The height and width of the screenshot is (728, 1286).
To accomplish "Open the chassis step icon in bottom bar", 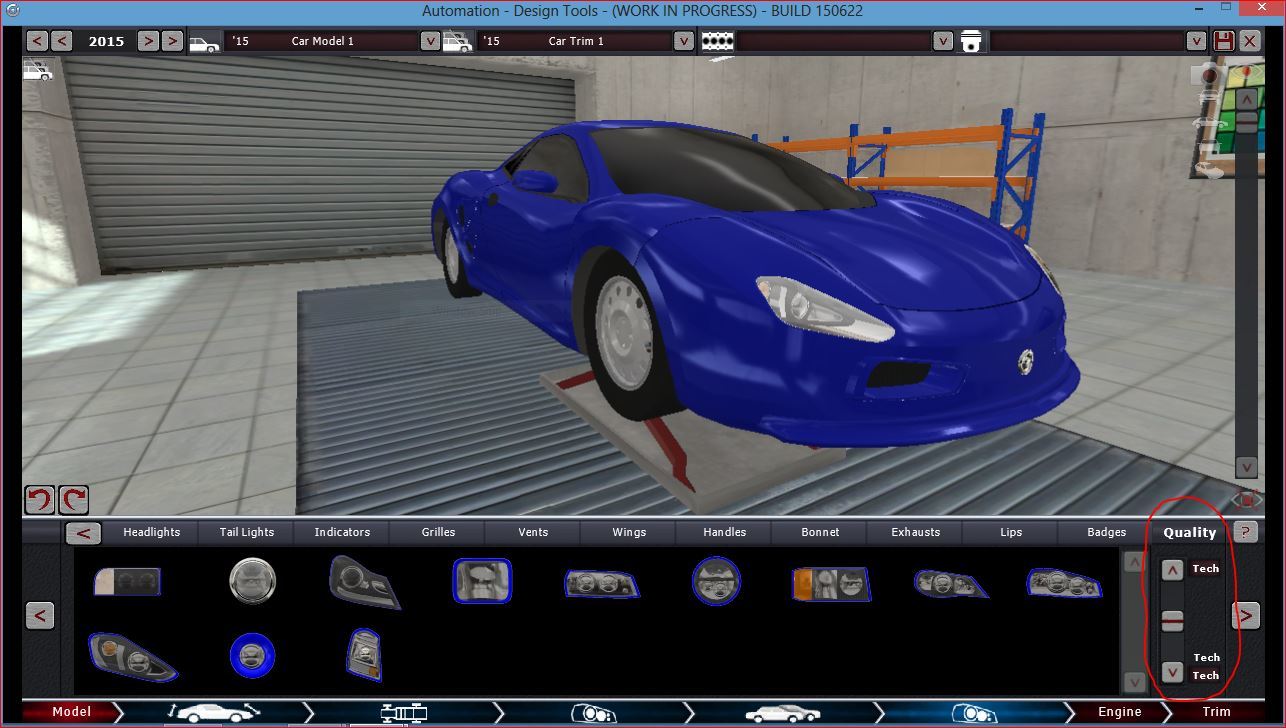I will pyautogui.click(x=404, y=712).
